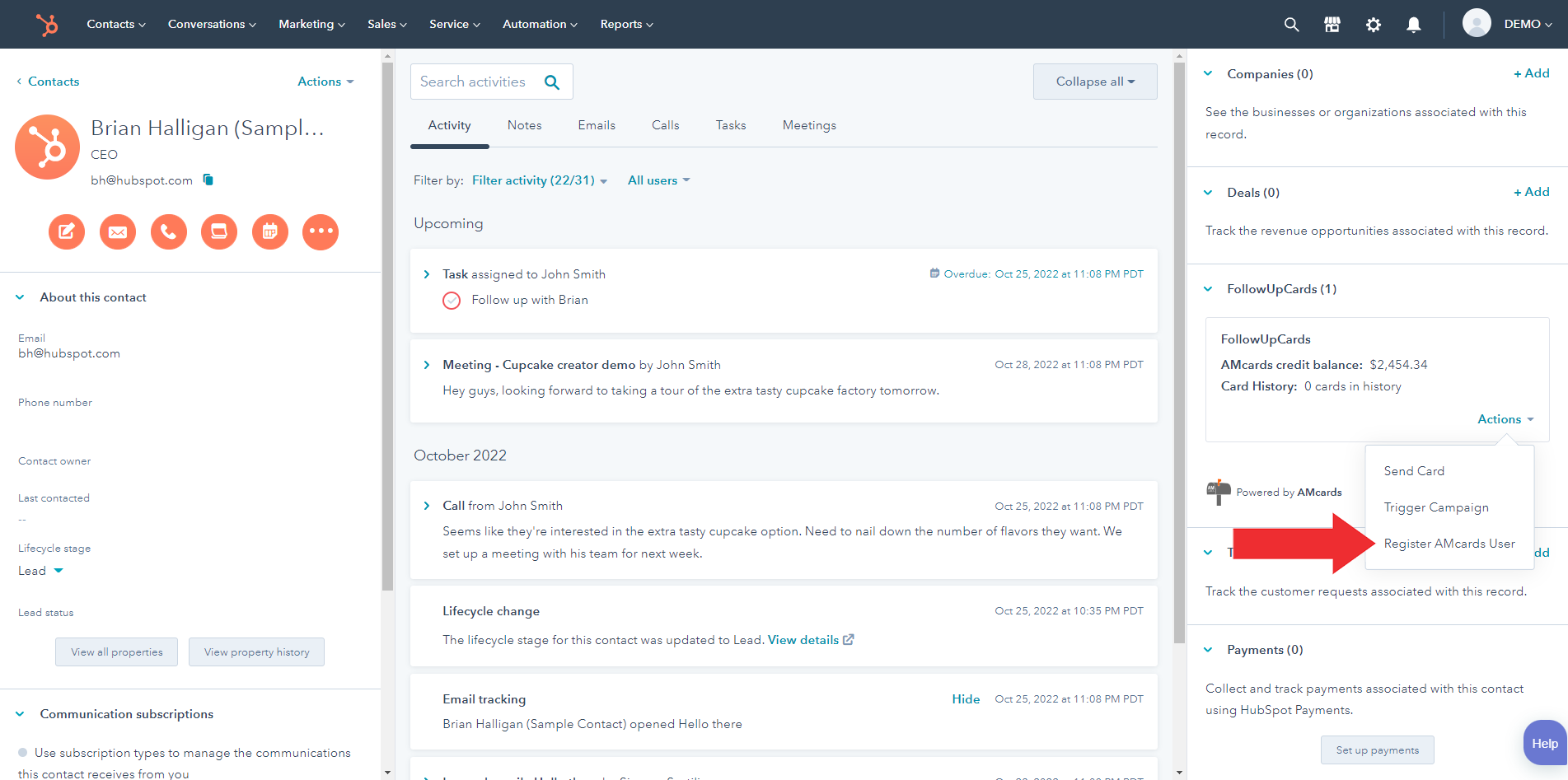Image resolution: width=1568 pixels, height=780 pixels.
Task: Switch to the Calls tab
Action: 666,125
